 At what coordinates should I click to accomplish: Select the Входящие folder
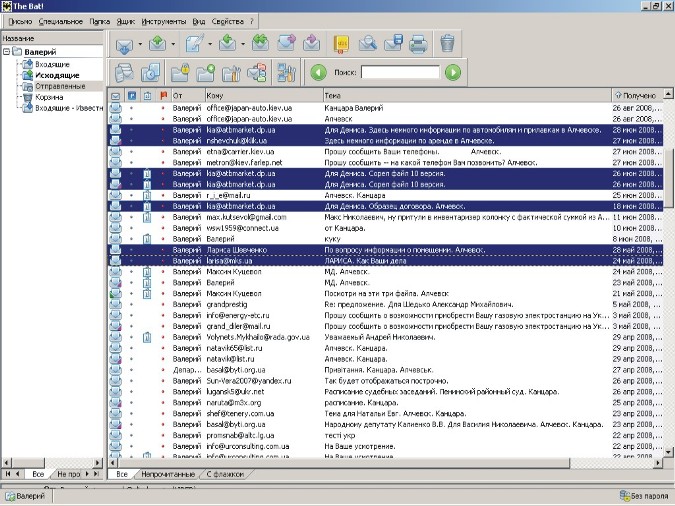[52, 64]
